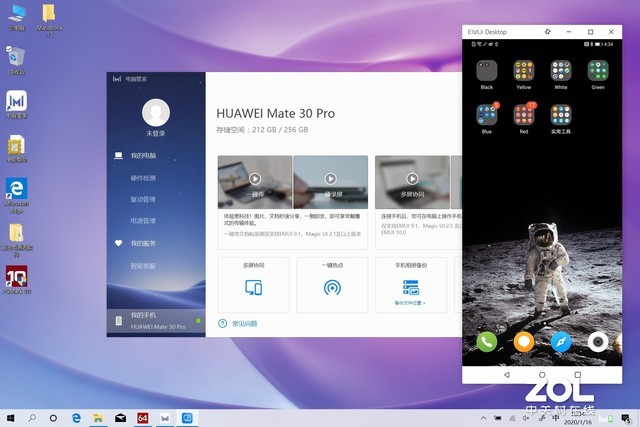
Task: Open the 备份文件位置 link
Action: [x=410, y=303]
